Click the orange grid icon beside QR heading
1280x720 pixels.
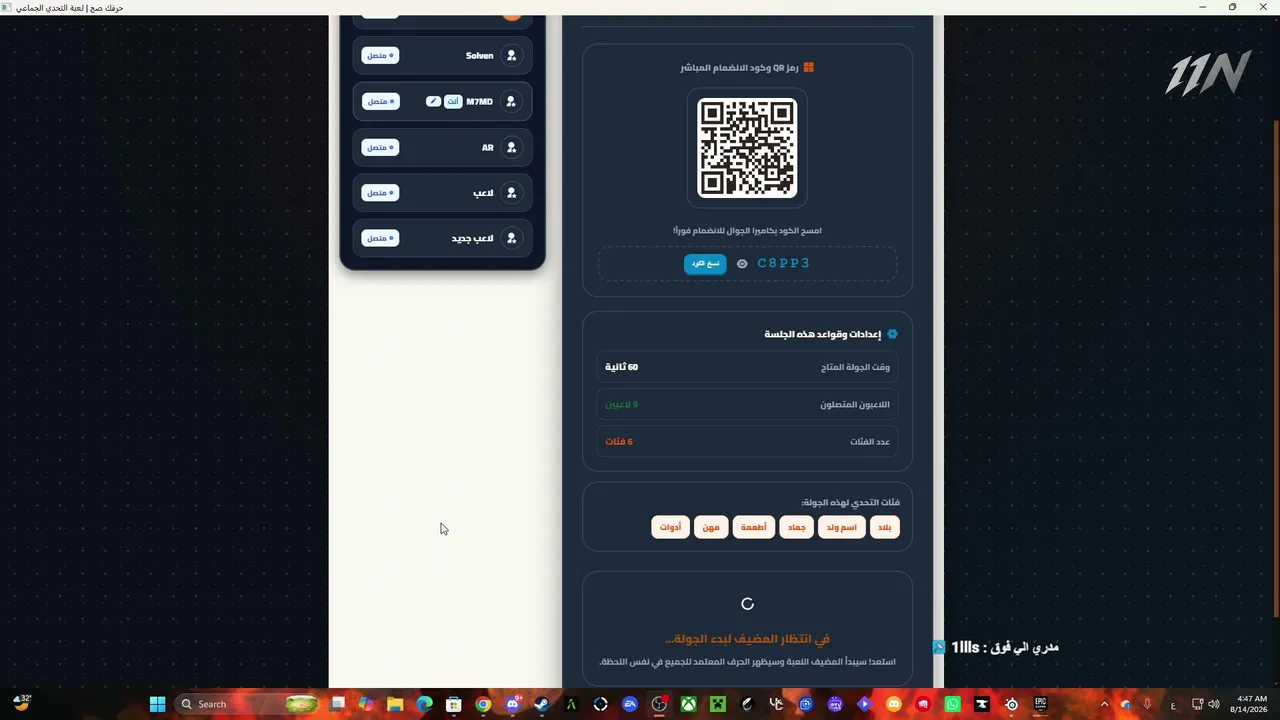click(x=808, y=67)
